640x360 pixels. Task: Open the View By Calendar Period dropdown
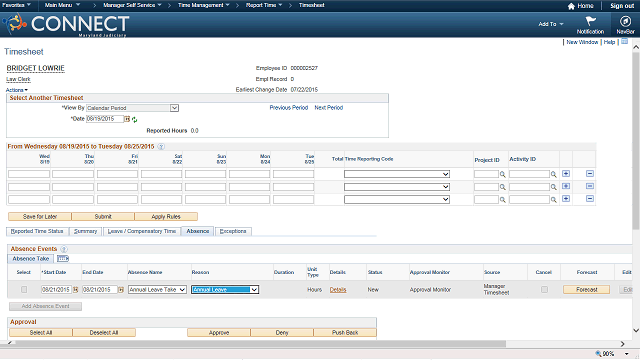133,108
